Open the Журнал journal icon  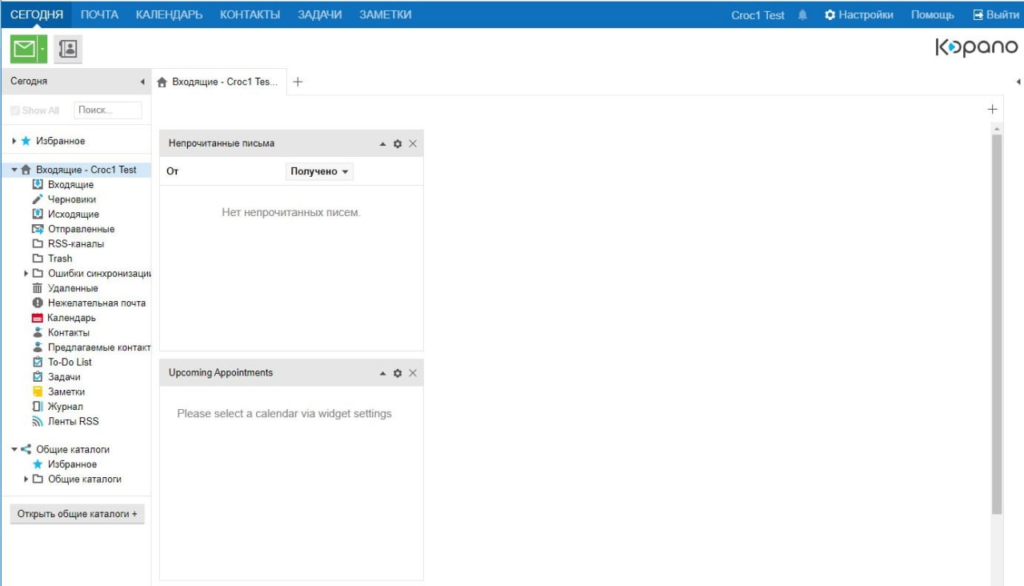[37, 407]
